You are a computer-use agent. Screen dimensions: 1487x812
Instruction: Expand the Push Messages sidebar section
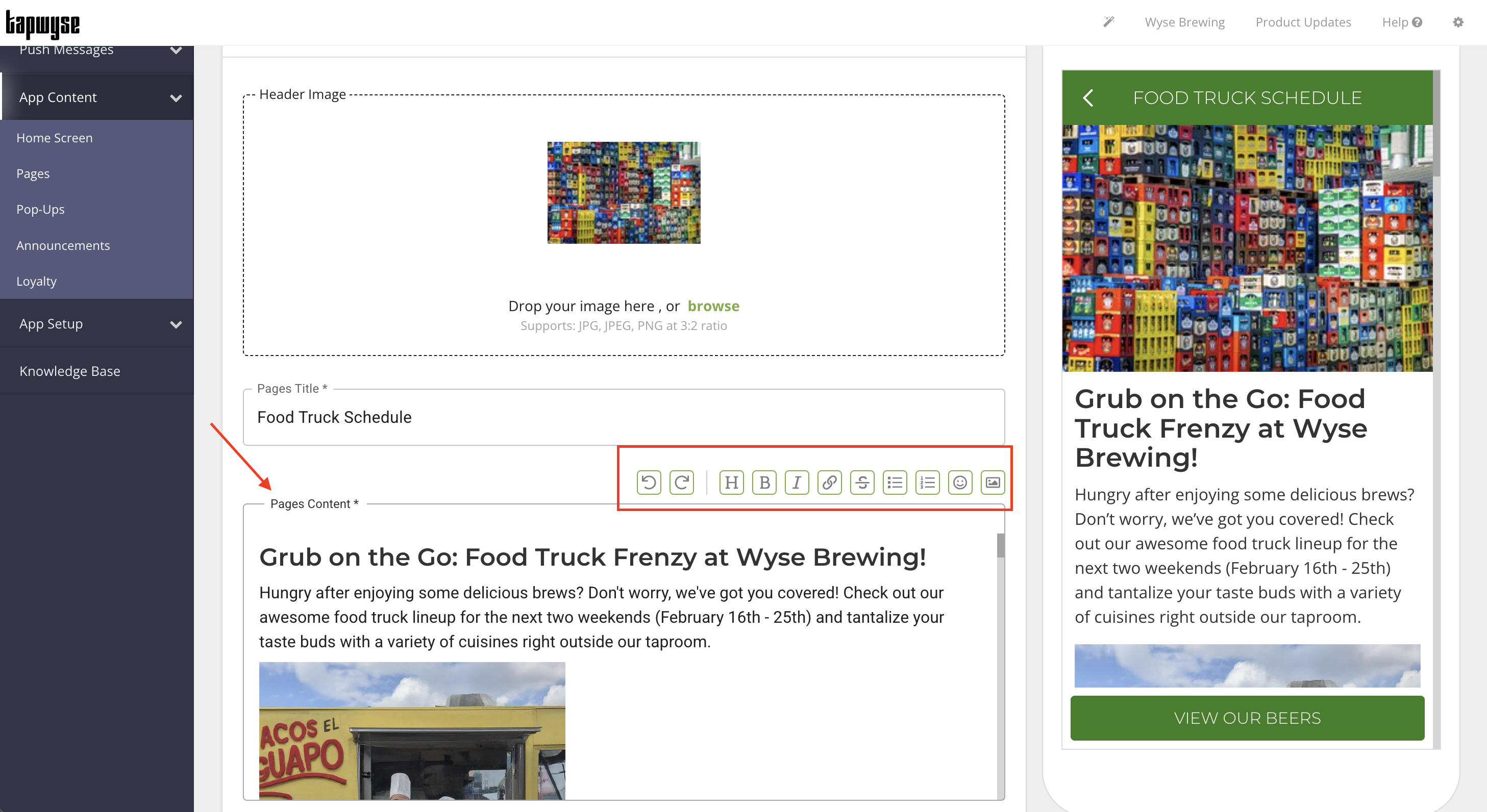[x=176, y=51]
